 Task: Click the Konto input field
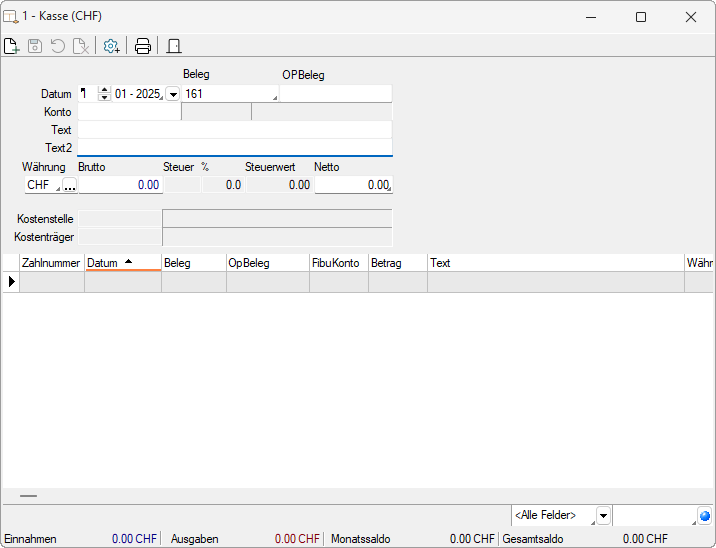129,112
